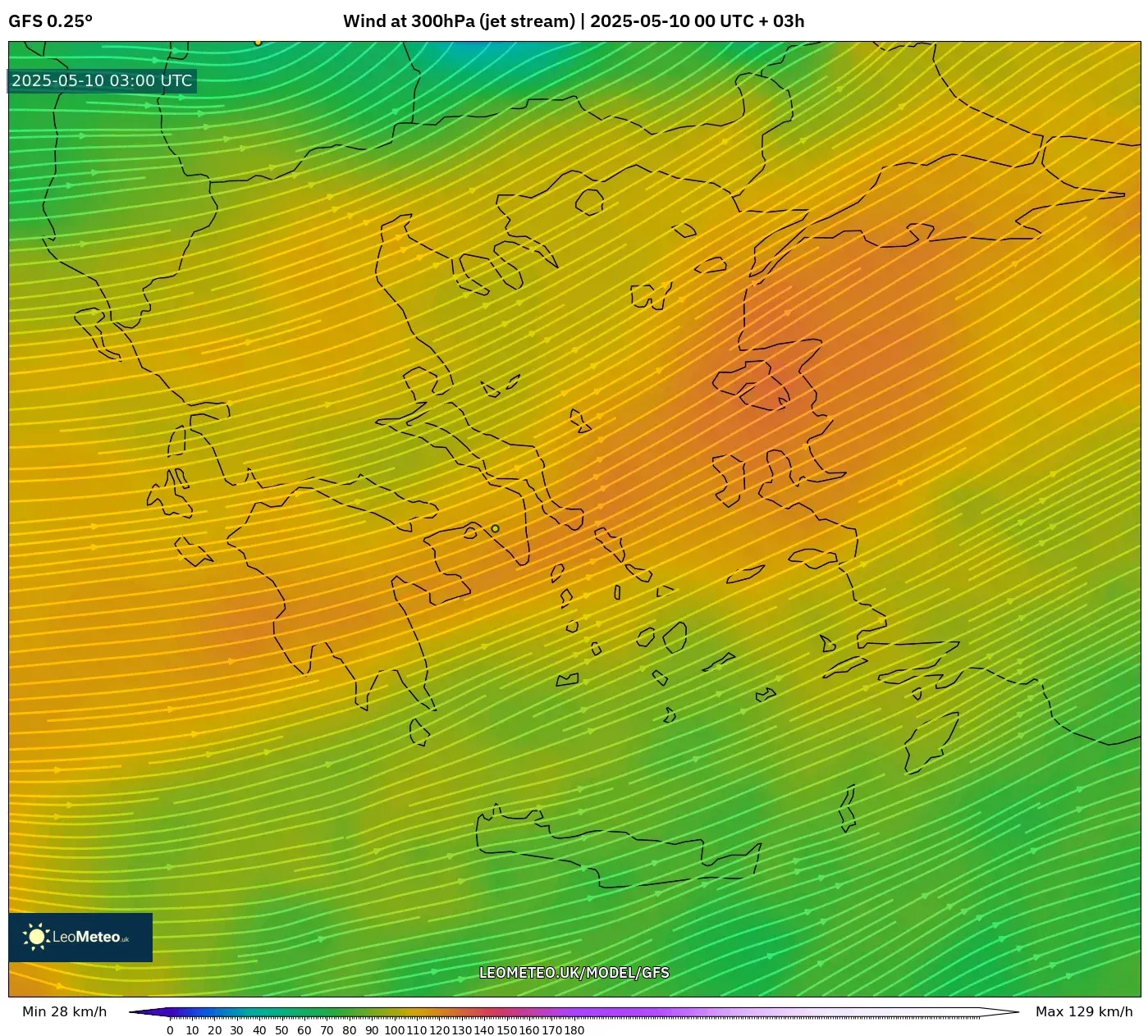Click the 2025-05-10 03:00 UTC timestamp label
This screenshot has width=1148, height=1036.
[x=102, y=80]
